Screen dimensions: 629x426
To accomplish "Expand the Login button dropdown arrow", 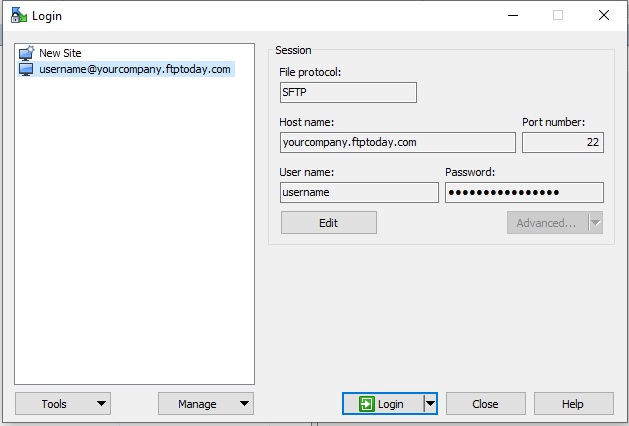I will point(430,404).
